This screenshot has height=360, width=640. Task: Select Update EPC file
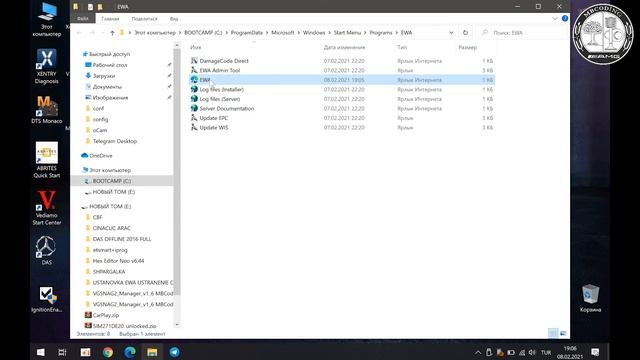pyautogui.click(x=213, y=118)
